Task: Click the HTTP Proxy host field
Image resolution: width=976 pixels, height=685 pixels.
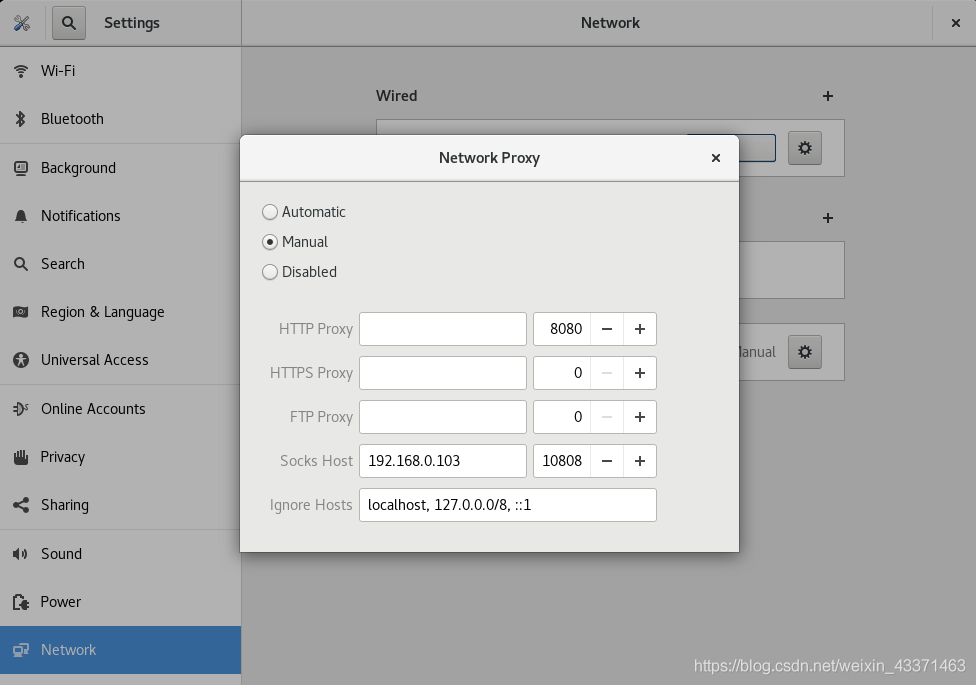Action: pyautogui.click(x=443, y=329)
